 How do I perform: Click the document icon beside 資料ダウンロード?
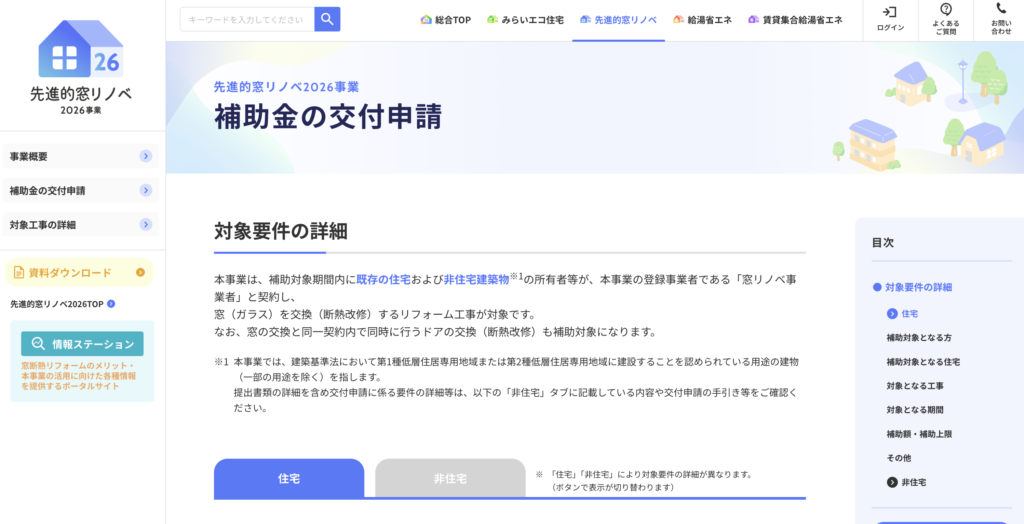(18, 272)
